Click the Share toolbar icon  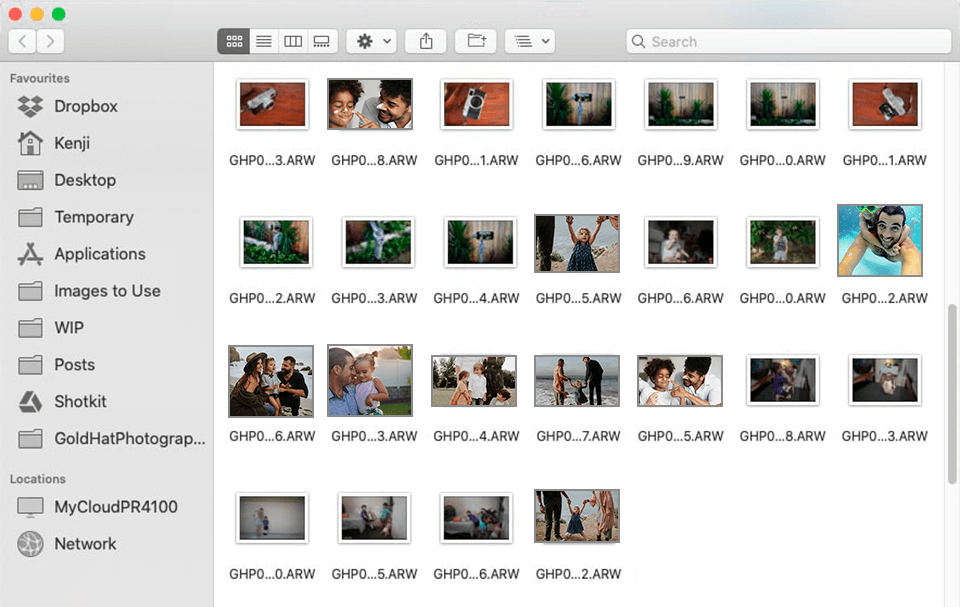[426, 41]
